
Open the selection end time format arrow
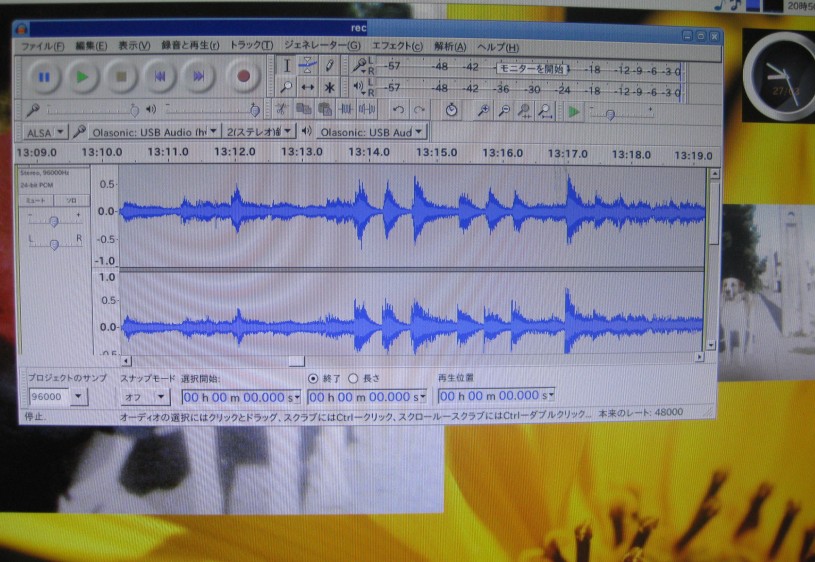coord(423,397)
